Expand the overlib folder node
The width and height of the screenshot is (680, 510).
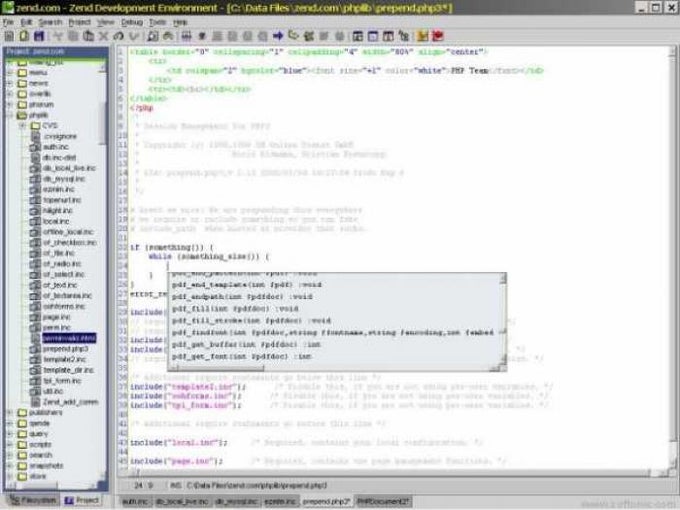pyautogui.click(x=10, y=94)
